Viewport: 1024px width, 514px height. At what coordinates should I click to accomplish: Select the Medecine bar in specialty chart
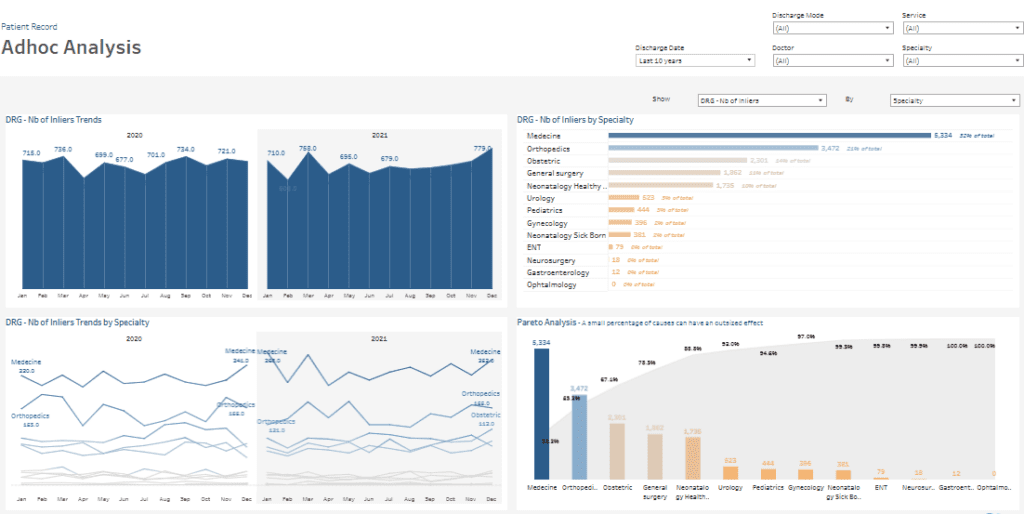769,136
